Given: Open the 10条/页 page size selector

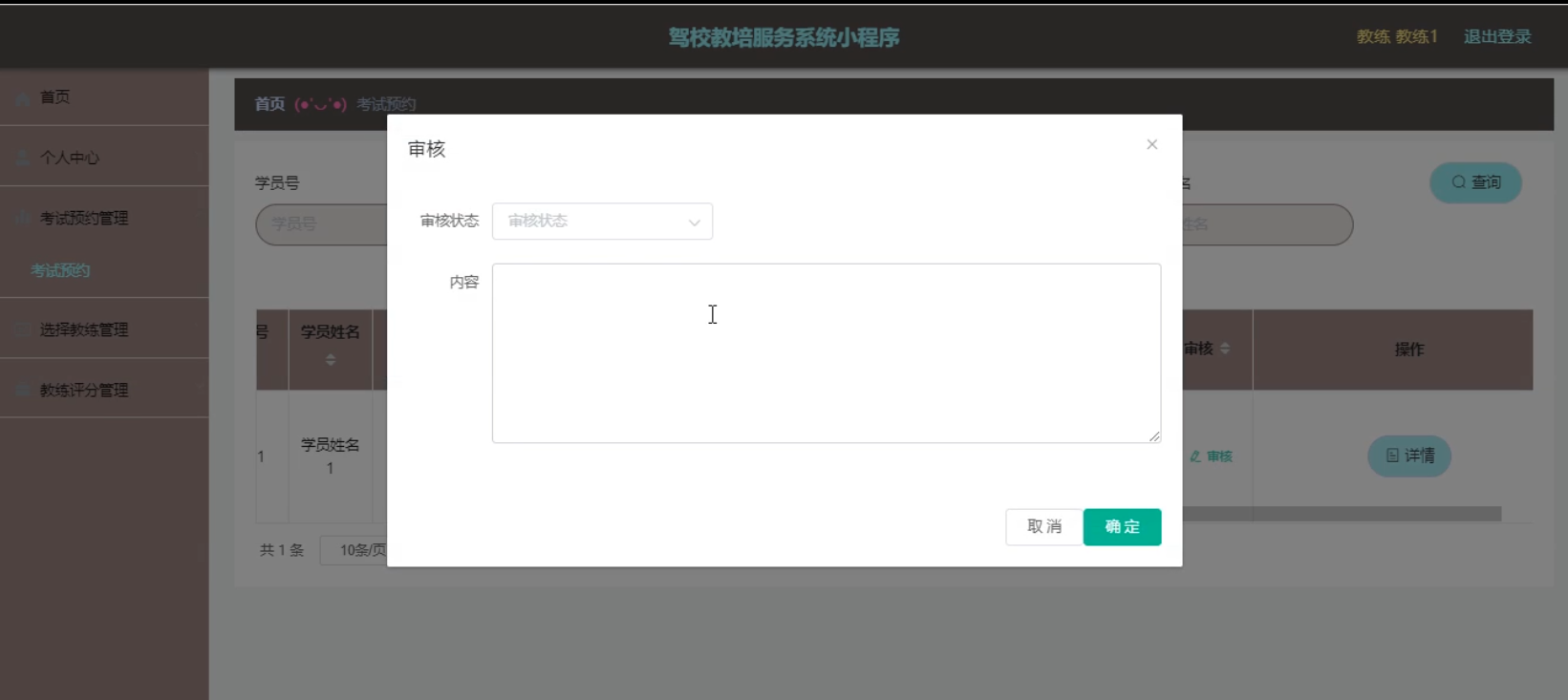Looking at the screenshot, I should [x=354, y=550].
